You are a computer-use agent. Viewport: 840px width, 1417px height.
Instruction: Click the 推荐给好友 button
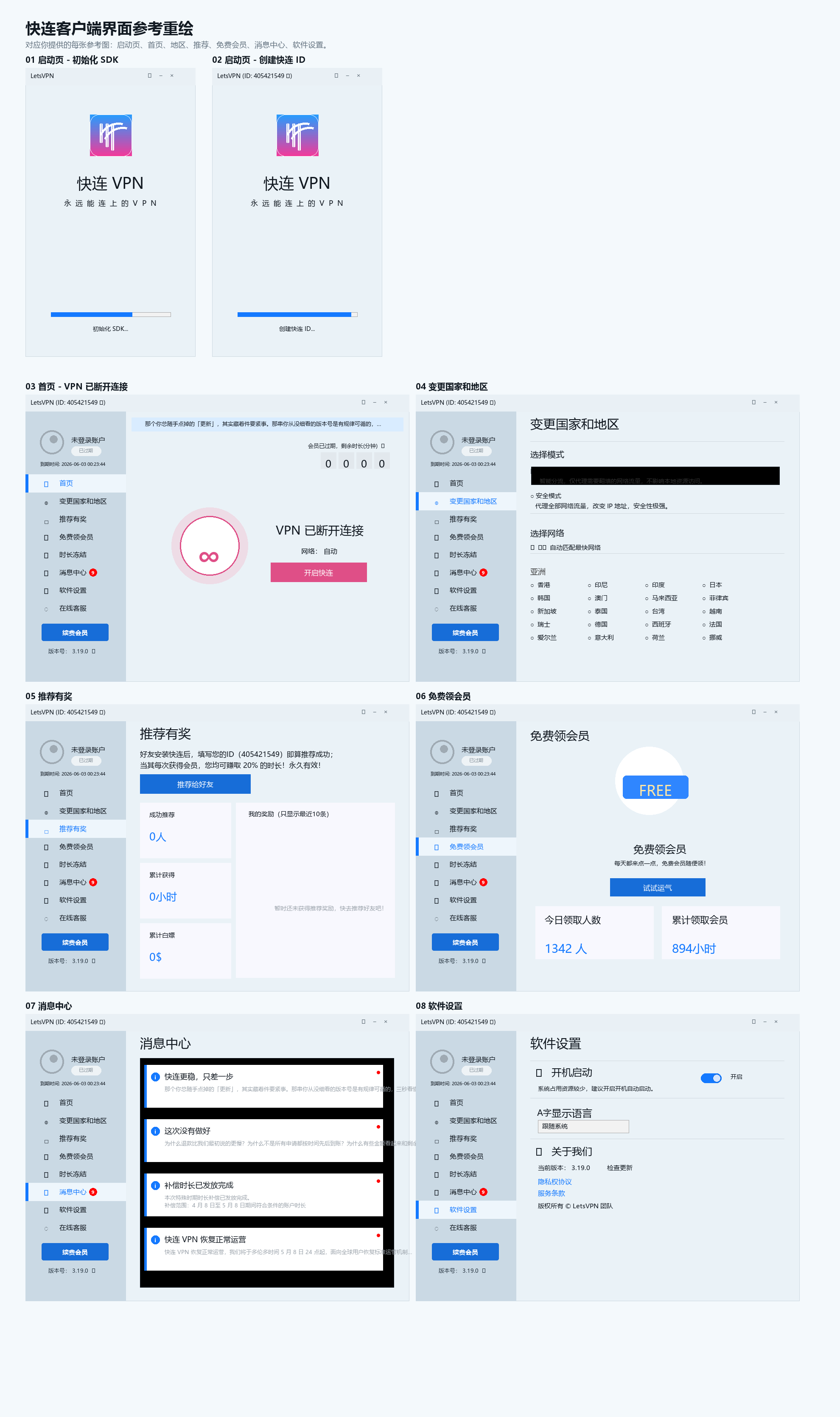tap(195, 784)
